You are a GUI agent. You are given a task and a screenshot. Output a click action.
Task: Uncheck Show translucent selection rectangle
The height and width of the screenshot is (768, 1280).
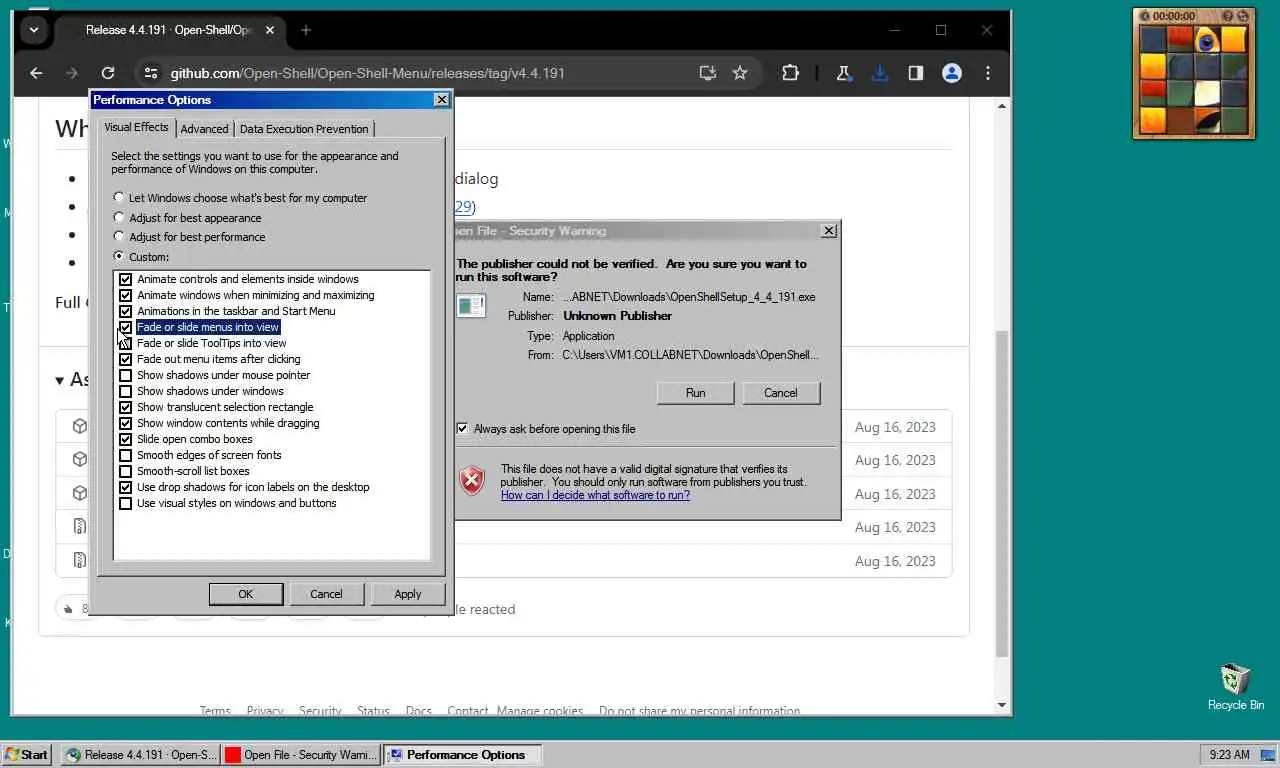pyautogui.click(x=126, y=407)
